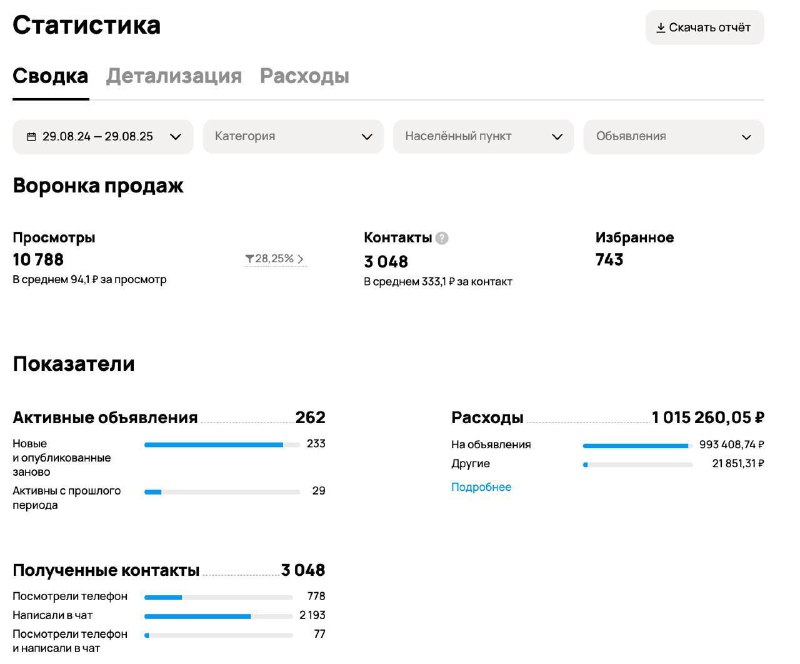Click the Статистика page title
The height and width of the screenshot is (664, 800).
click(x=87, y=25)
